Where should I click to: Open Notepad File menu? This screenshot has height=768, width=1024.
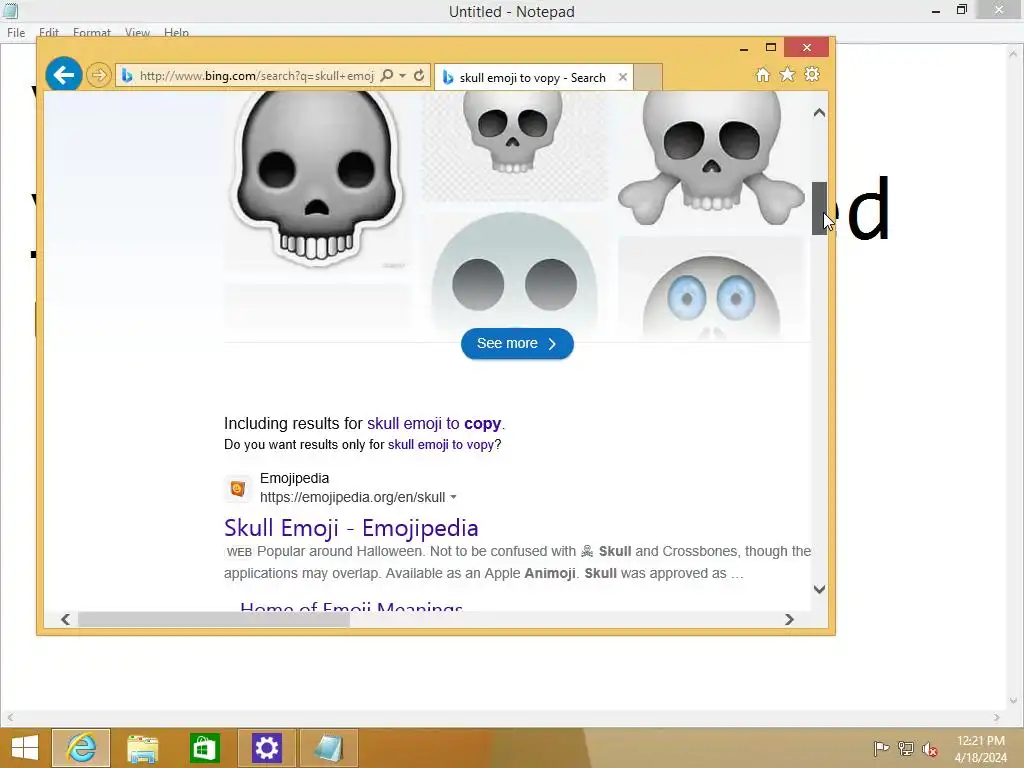16,33
